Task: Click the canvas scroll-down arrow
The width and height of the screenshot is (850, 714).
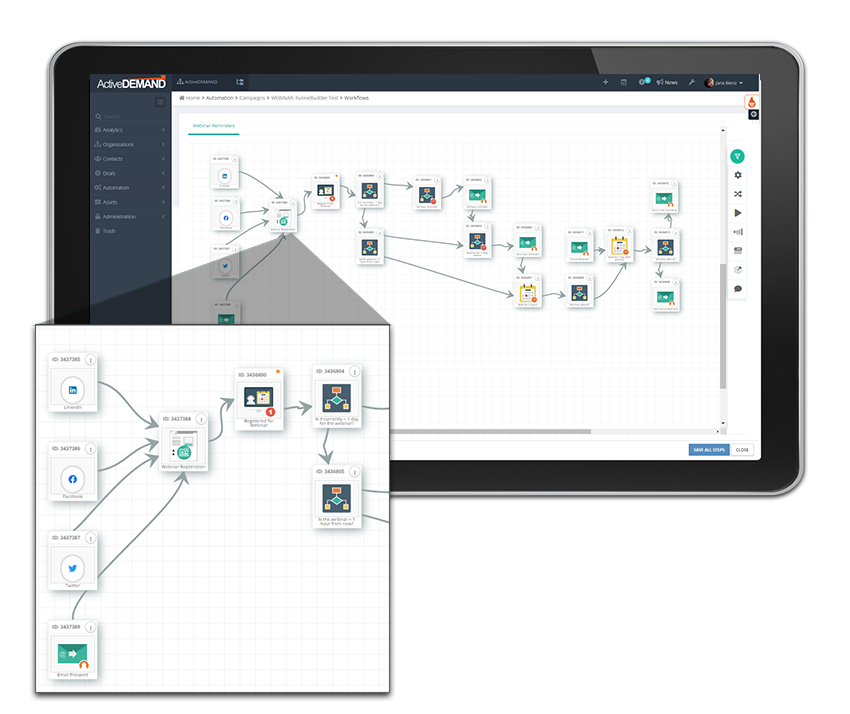Action: click(723, 423)
